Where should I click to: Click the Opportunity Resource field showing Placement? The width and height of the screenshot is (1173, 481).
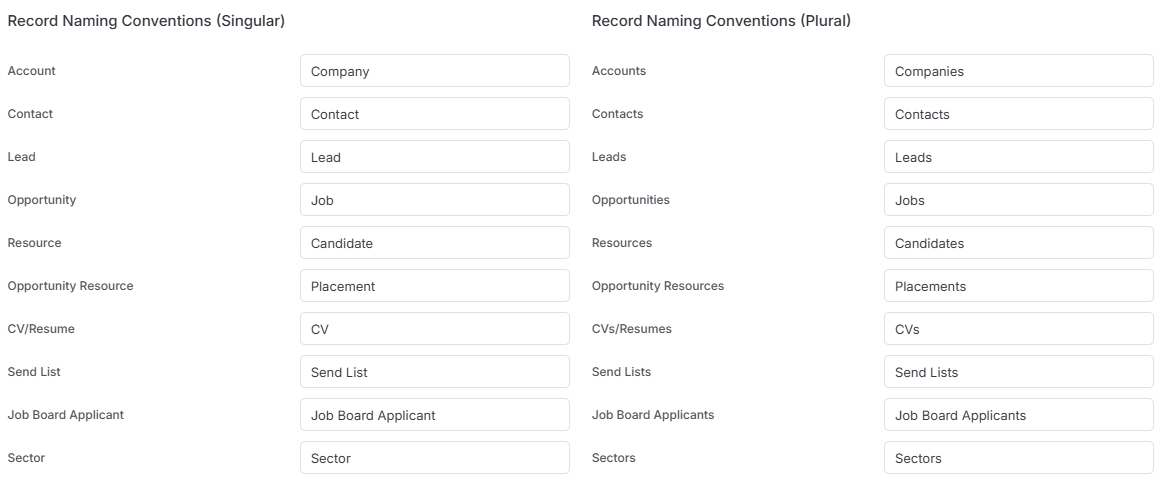click(435, 286)
